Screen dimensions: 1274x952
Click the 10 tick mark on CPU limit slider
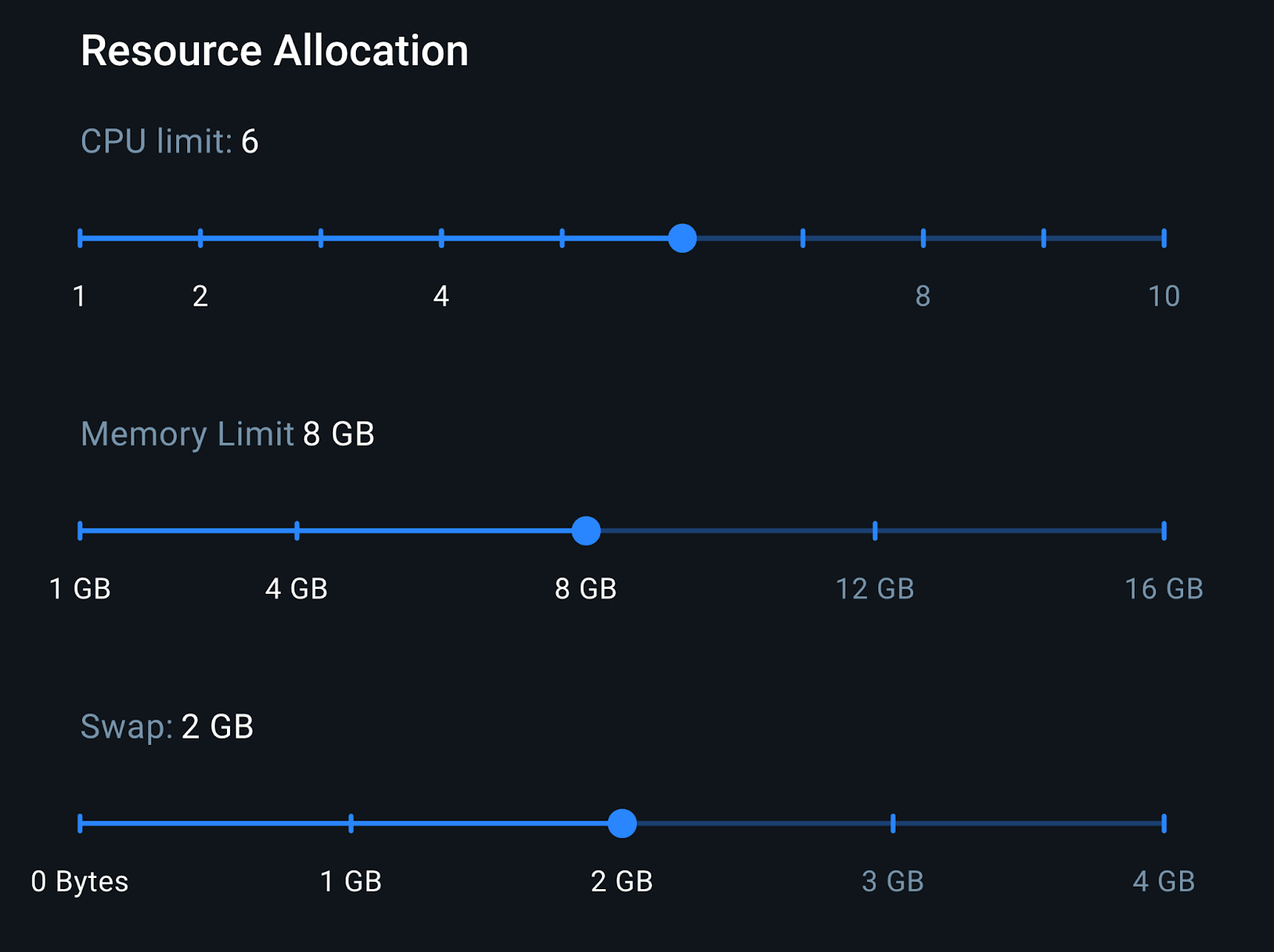1164,237
